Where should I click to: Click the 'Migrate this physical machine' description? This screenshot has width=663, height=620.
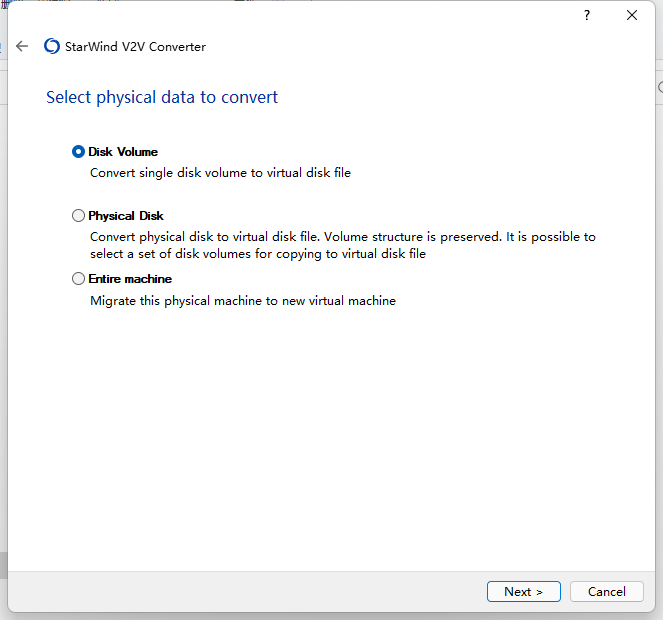coord(243,301)
